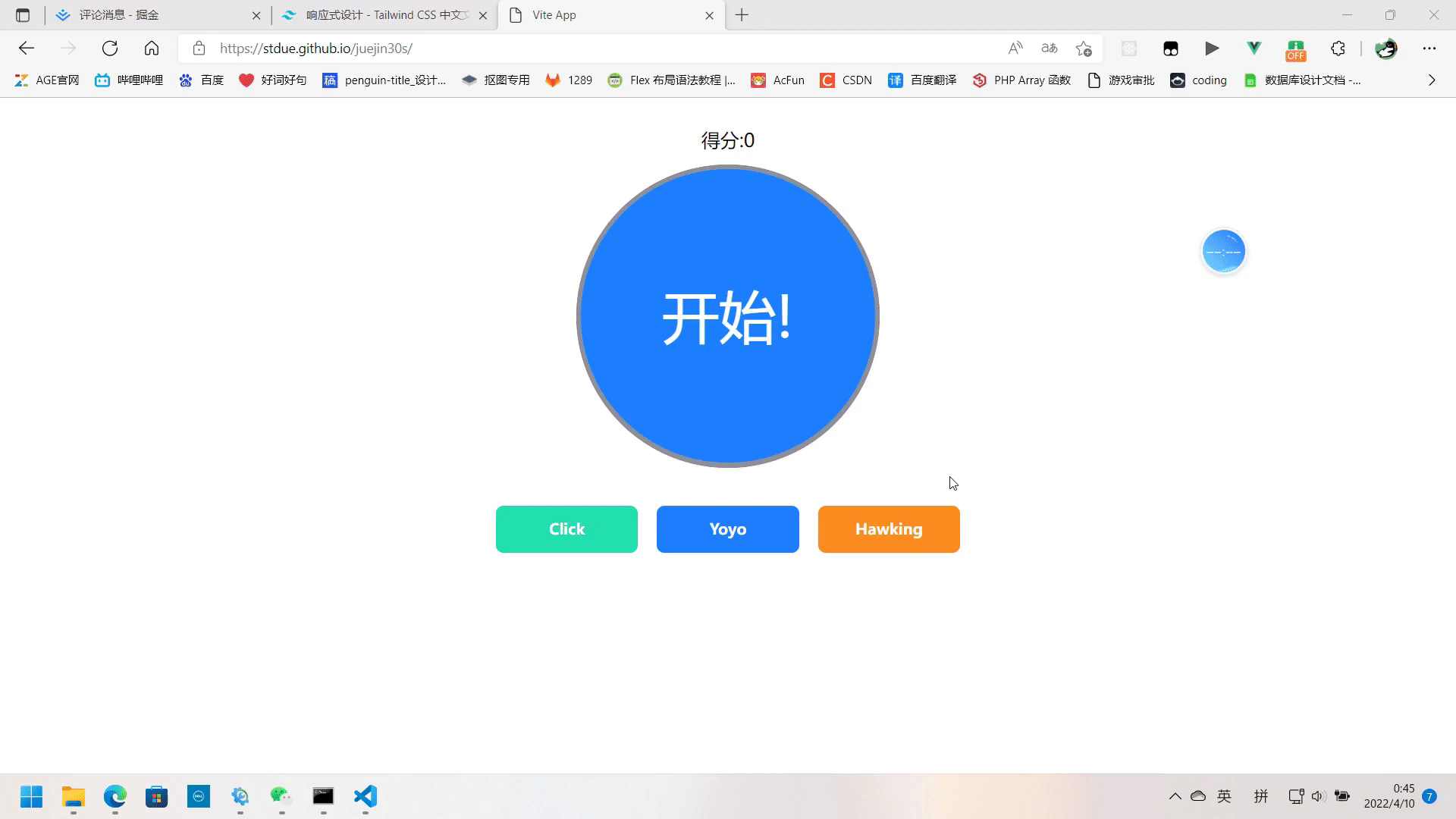Click the floating blue circle widget
This screenshot has height=819, width=1456.
point(1223,251)
